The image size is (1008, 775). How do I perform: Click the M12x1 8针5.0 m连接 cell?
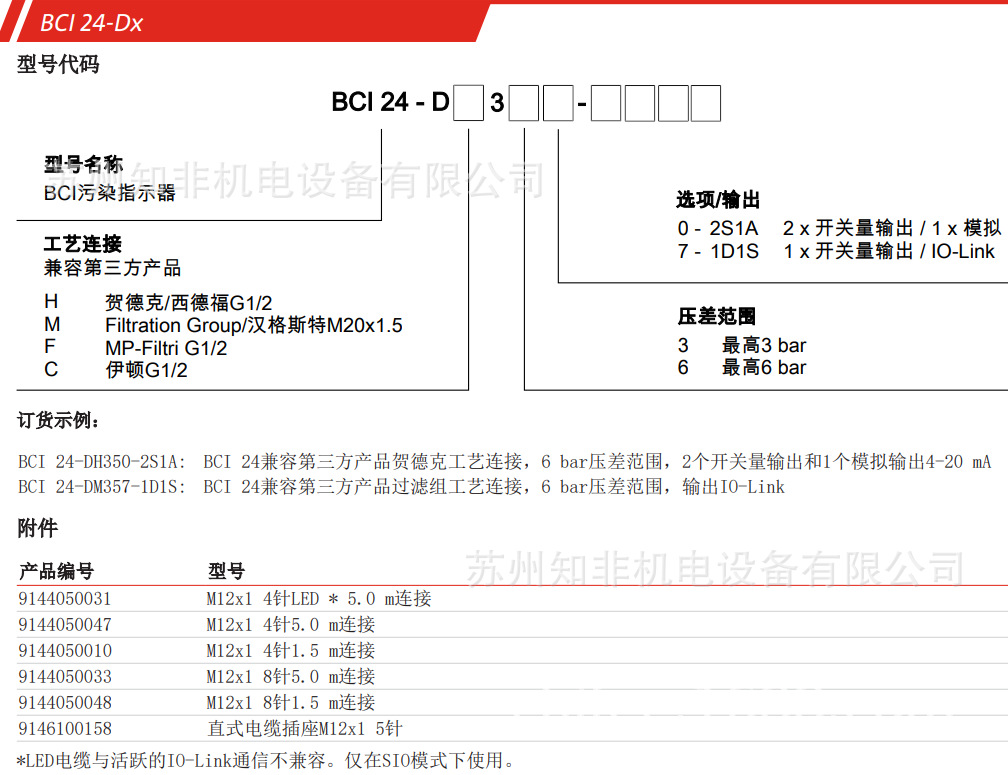point(291,677)
